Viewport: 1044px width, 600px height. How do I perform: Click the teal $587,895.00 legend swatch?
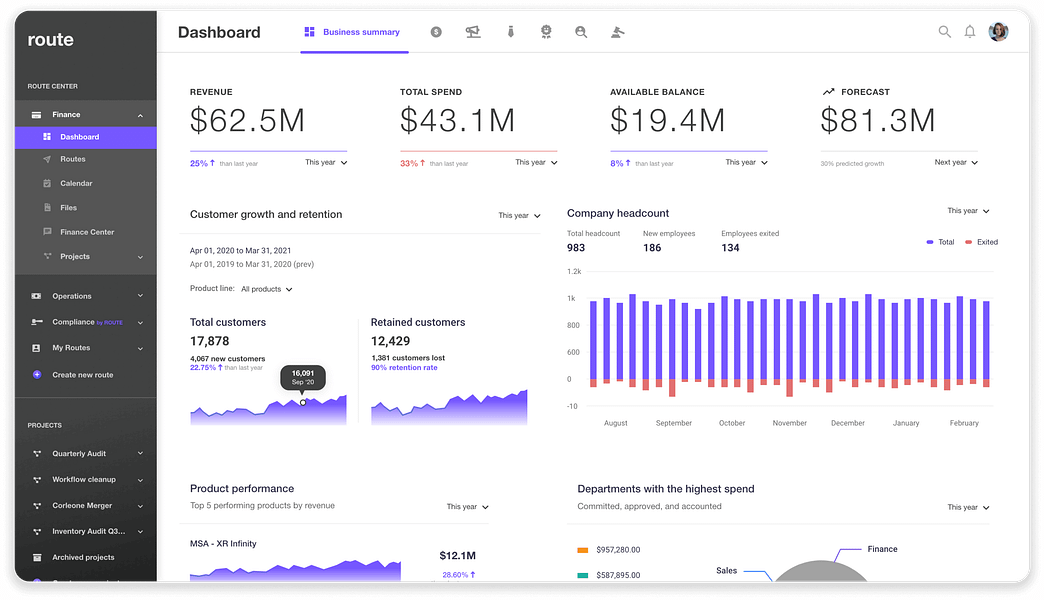583,575
